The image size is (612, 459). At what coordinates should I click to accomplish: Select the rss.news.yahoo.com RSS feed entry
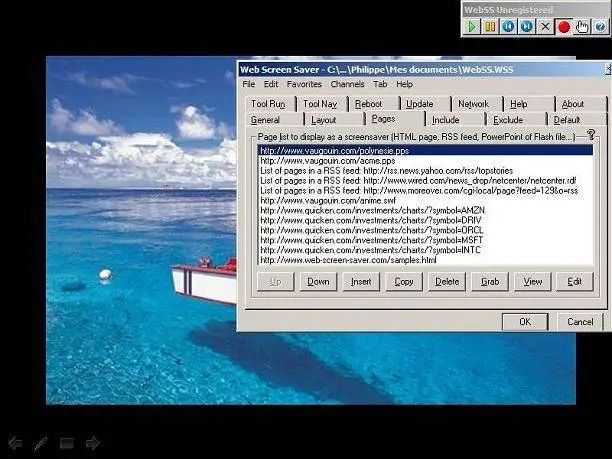pos(425,171)
